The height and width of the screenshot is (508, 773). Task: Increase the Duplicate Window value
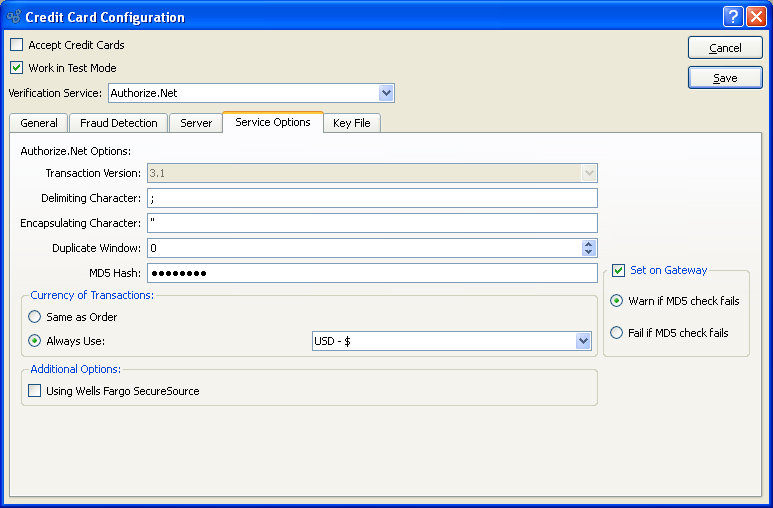(x=590, y=243)
